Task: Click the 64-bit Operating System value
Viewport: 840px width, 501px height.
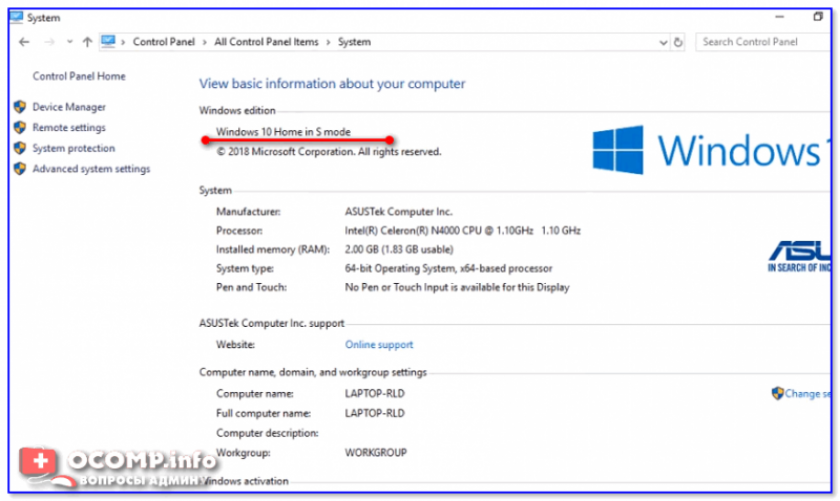Action: coord(448,268)
